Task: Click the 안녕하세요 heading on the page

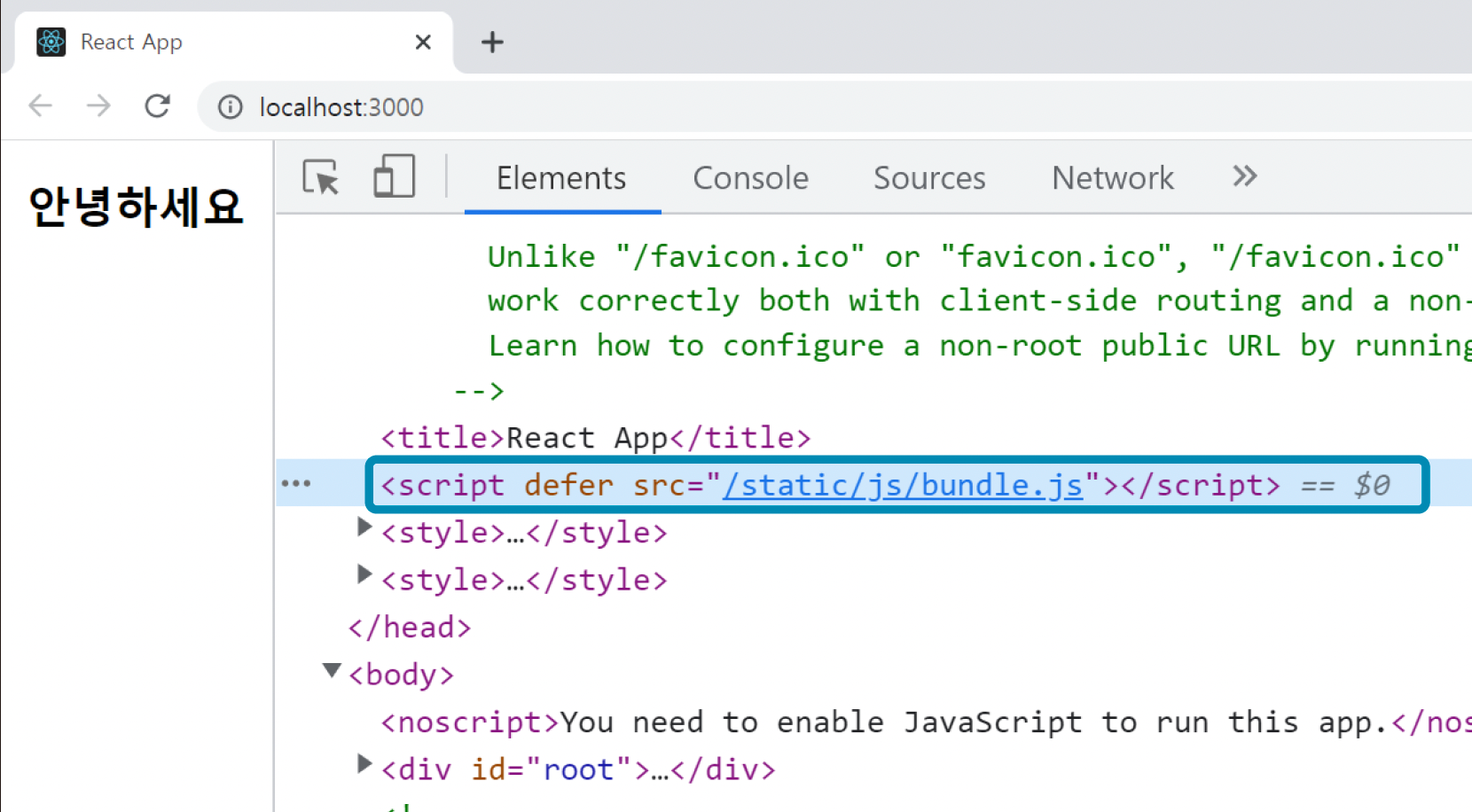Action: point(136,207)
